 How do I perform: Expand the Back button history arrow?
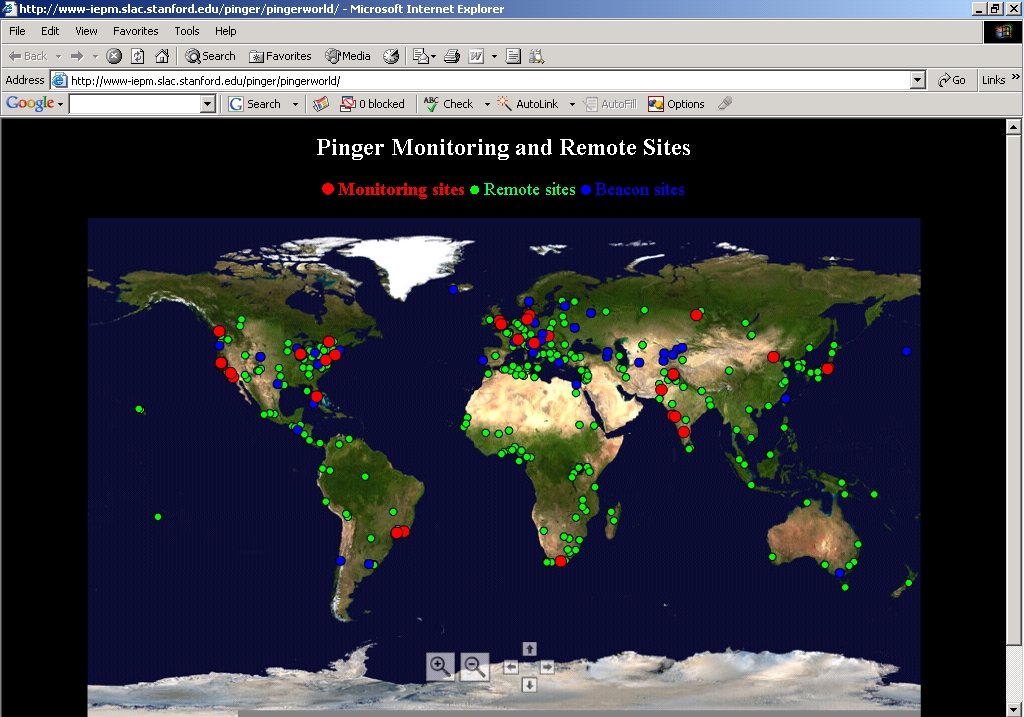(x=59, y=56)
